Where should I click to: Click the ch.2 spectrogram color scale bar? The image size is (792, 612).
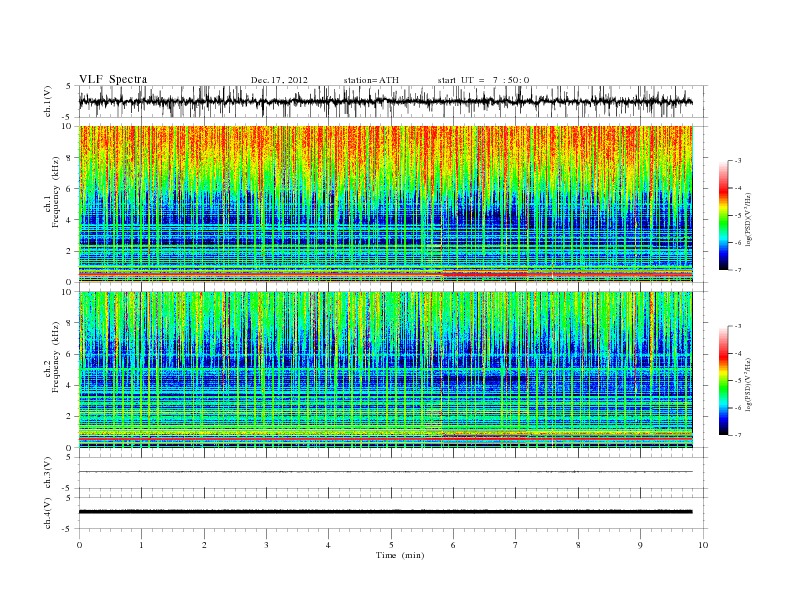pos(723,380)
